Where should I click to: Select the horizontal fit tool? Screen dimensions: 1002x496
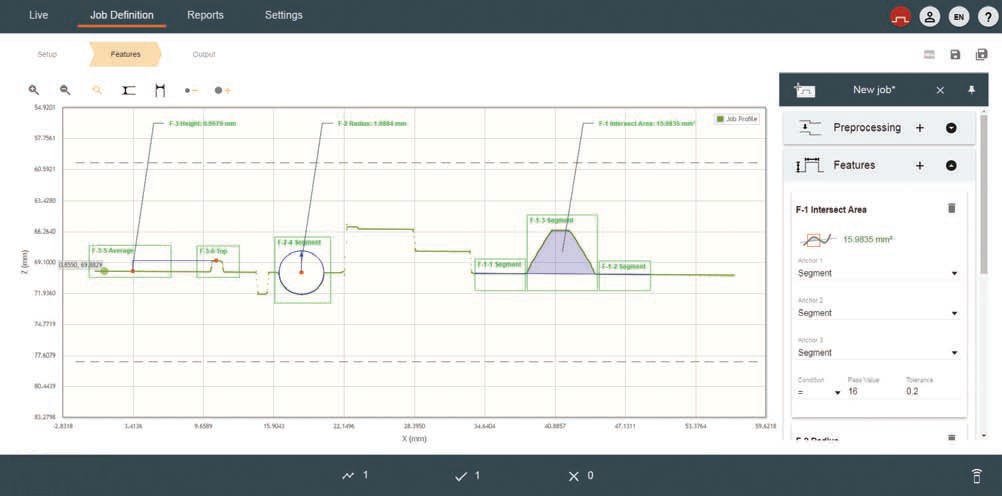(x=128, y=90)
